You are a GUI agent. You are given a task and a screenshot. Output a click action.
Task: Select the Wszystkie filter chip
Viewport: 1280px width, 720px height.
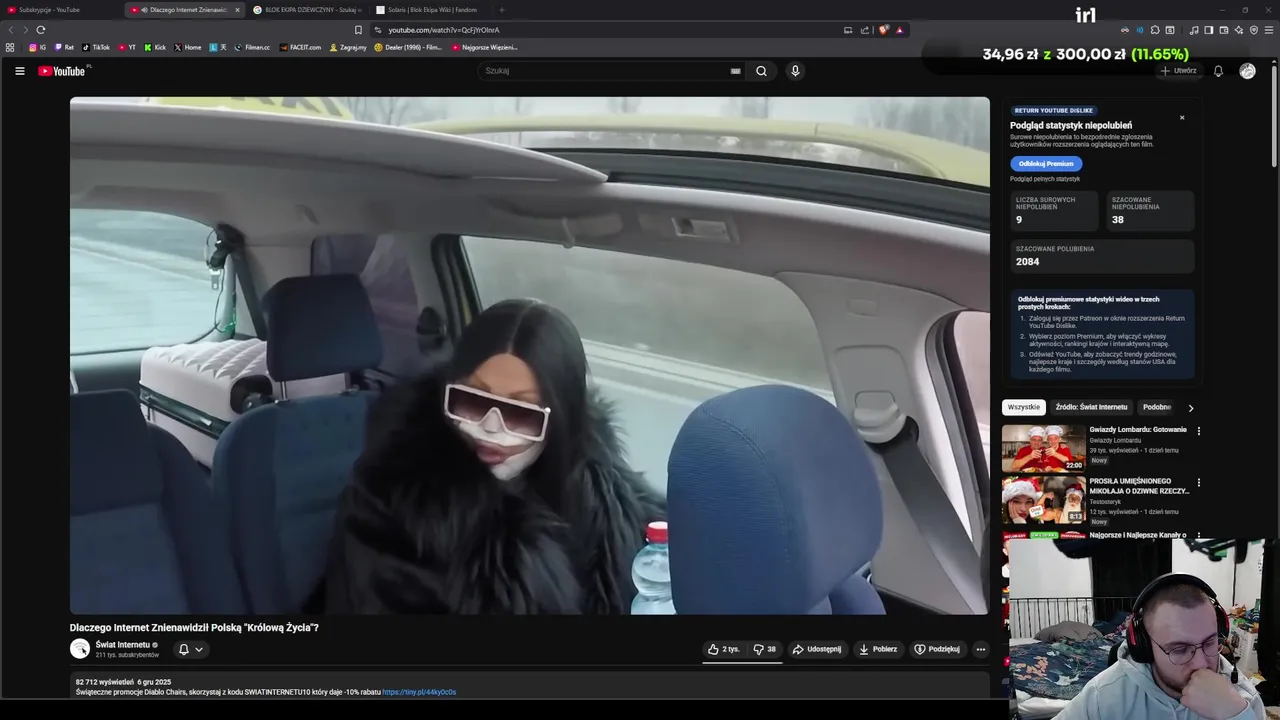pos(1024,407)
